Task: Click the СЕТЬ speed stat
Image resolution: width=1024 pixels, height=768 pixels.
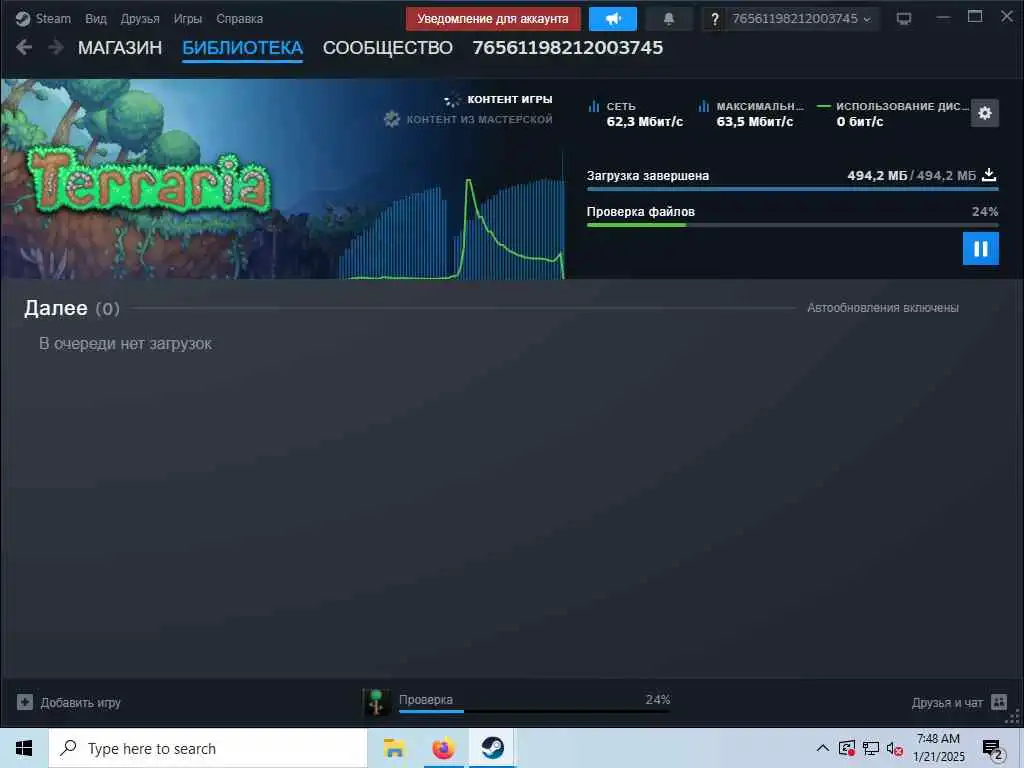Action: (635, 114)
